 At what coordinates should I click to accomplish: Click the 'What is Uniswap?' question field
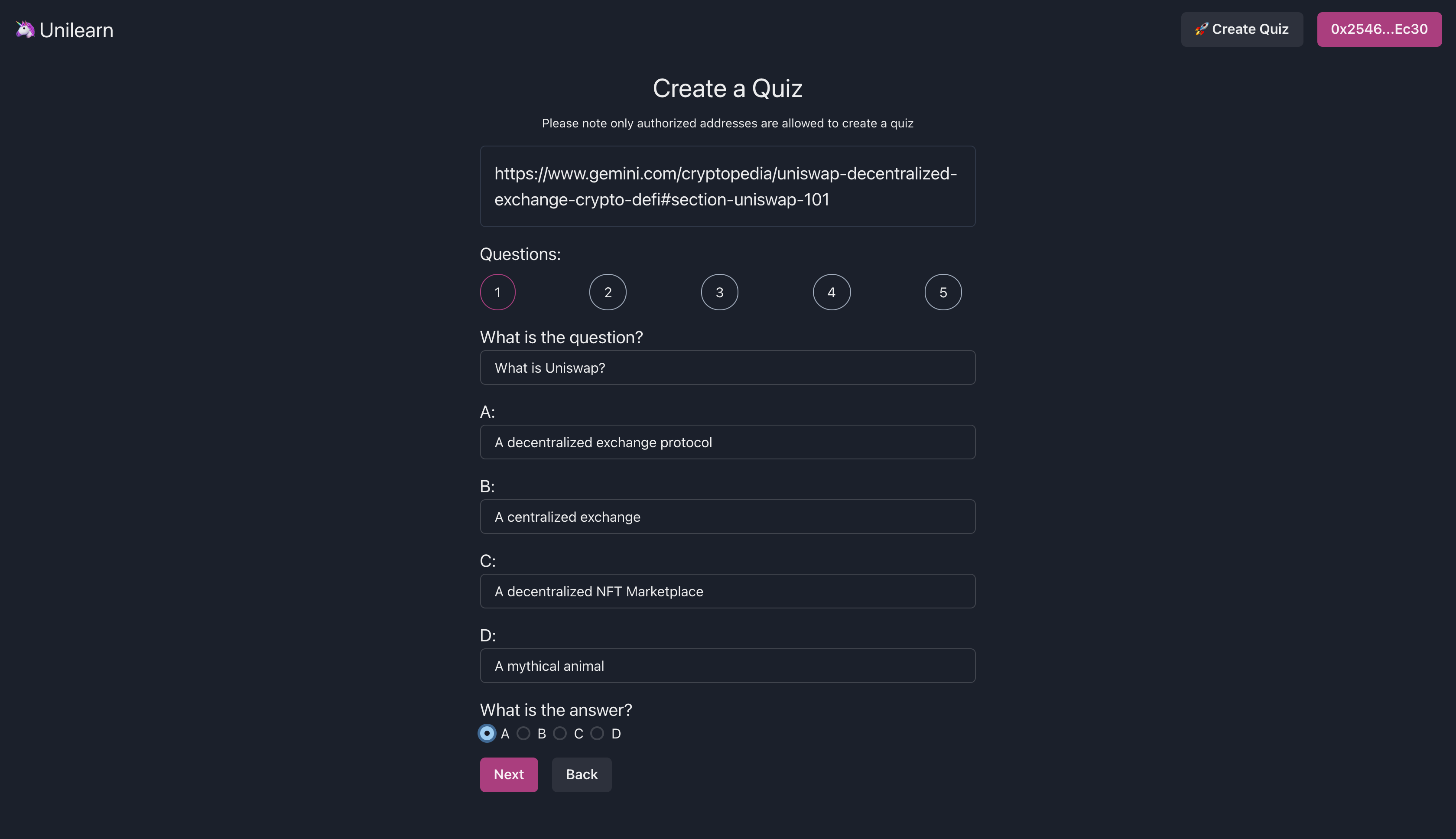(x=727, y=367)
